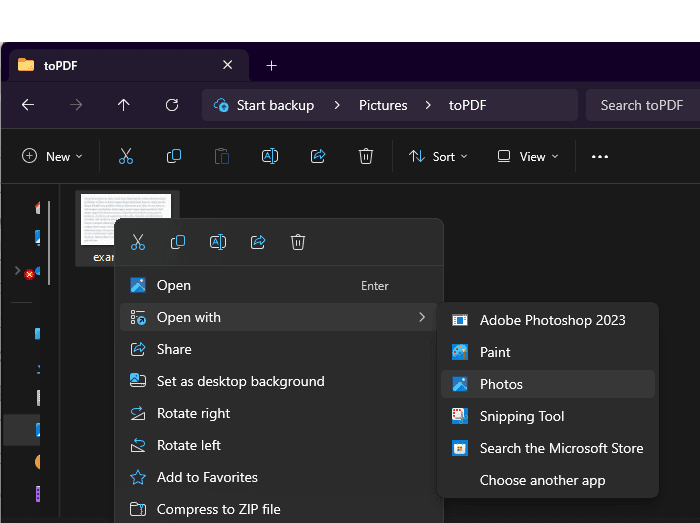700x523 pixels.
Task: Click the disabled Paste icon in the toolbar
Action: coord(222,157)
